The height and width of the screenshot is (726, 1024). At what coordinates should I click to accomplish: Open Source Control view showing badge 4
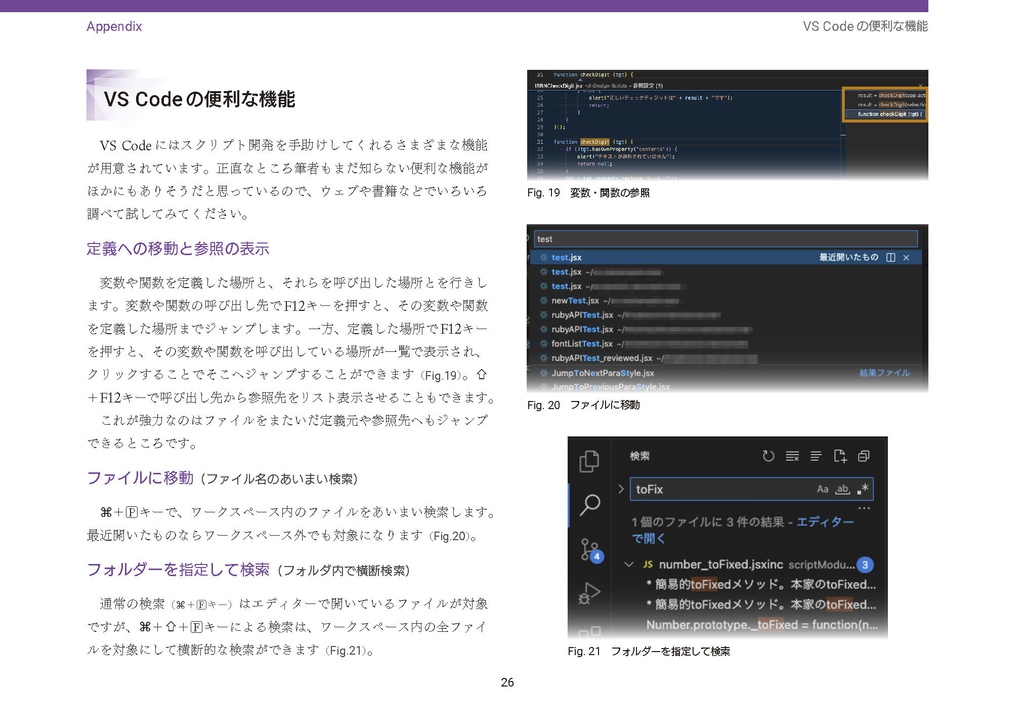pos(589,549)
